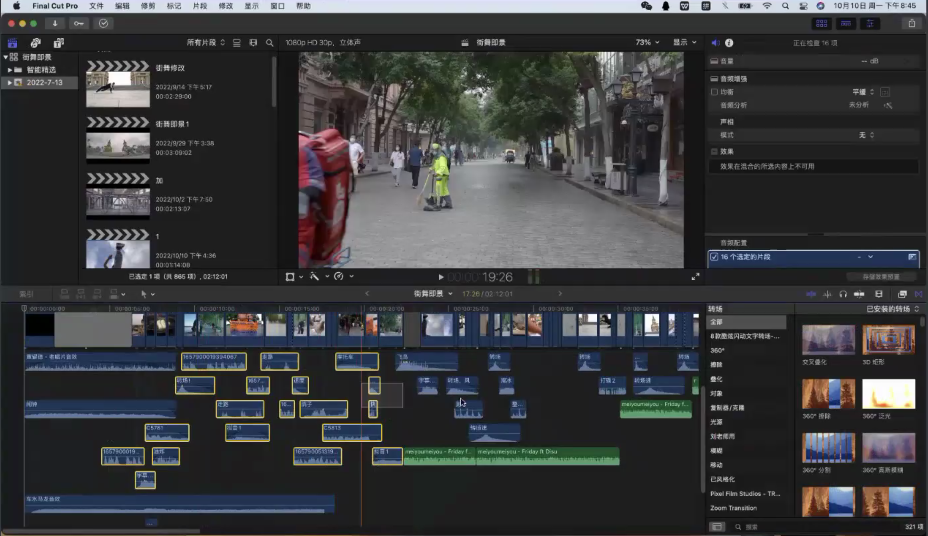Open clip appearance filmstrip options in browser
Viewport: 928px width, 536px height.
point(253,43)
